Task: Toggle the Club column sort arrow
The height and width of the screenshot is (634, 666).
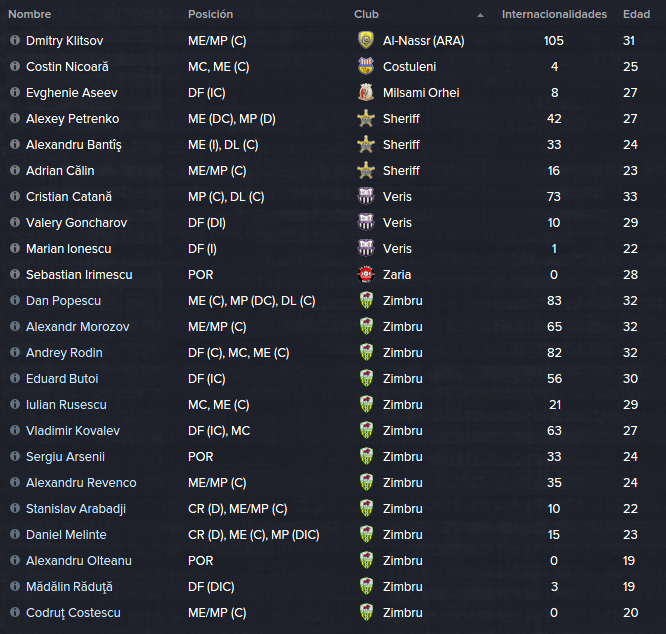Action: (x=480, y=15)
